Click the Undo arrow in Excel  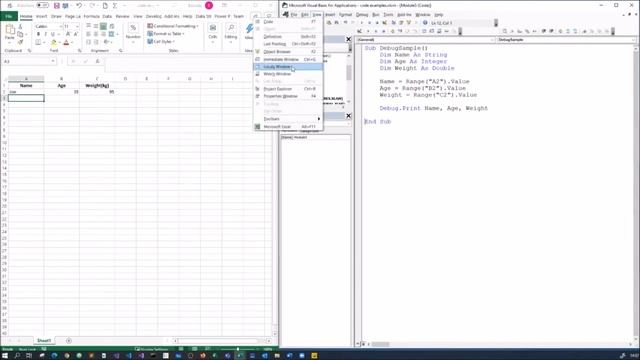[79, 6]
